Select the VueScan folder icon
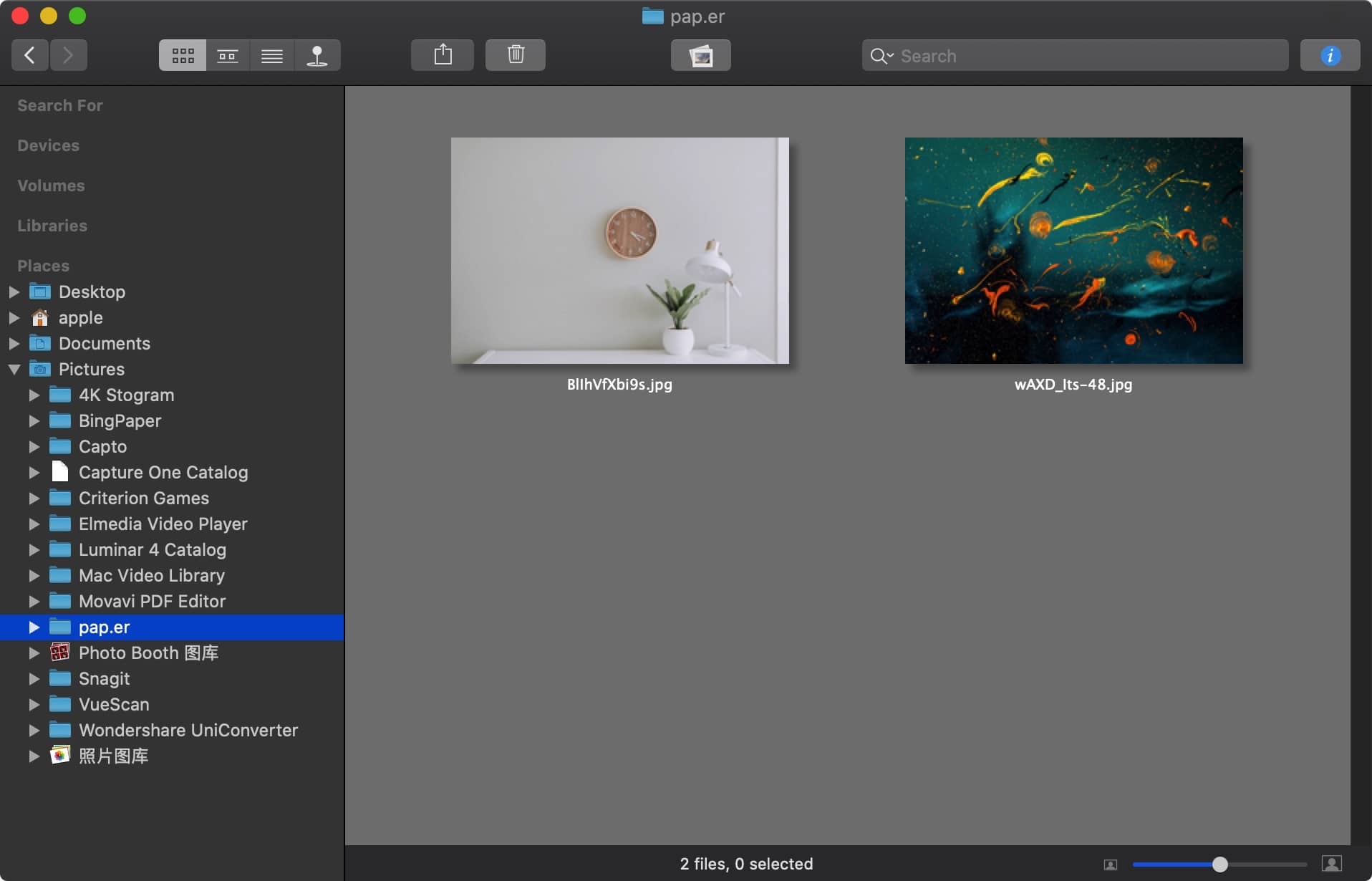The width and height of the screenshot is (1372, 881). (60, 704)
